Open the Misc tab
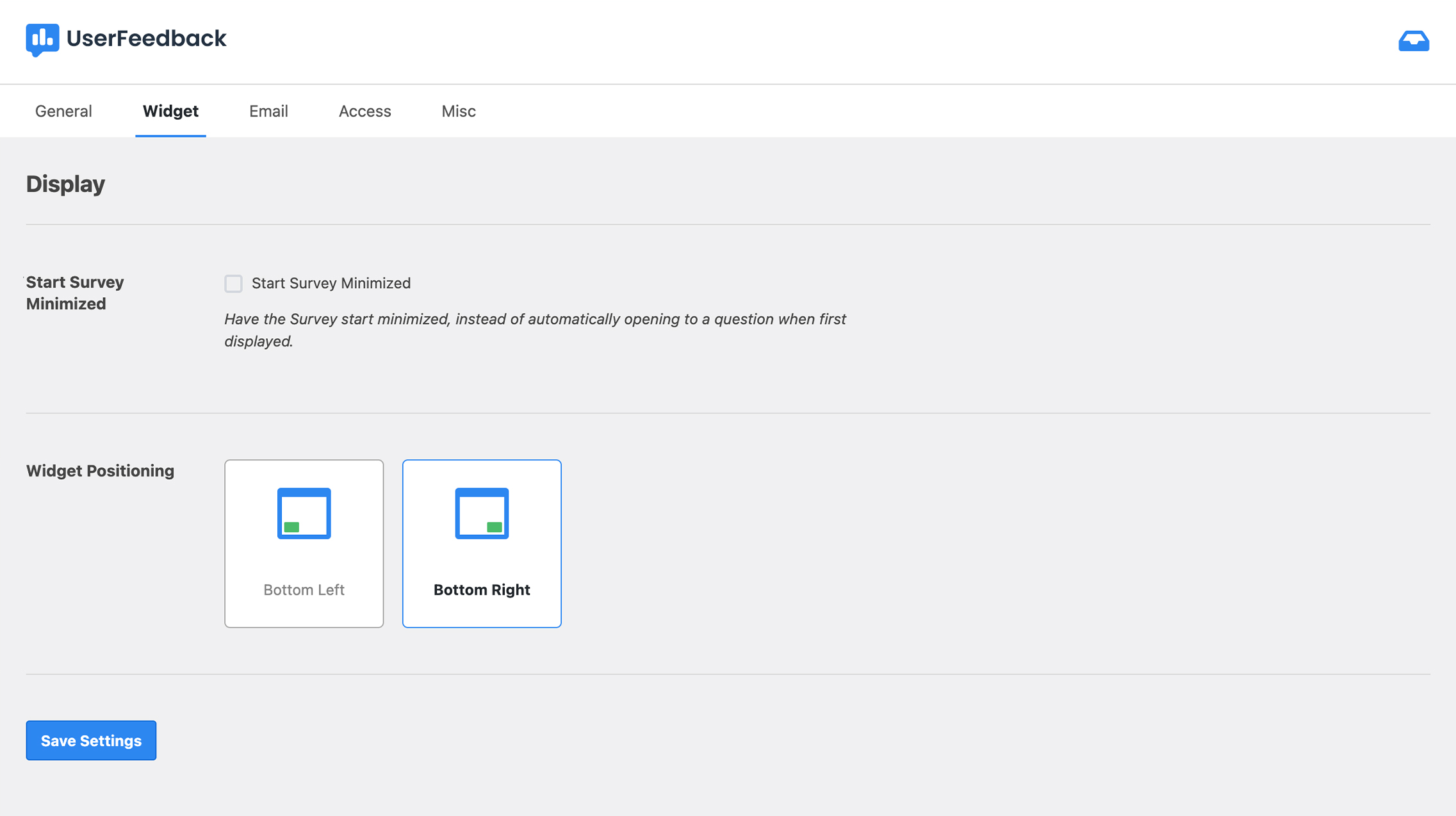 pyautogui.click(x=458, y=111)
